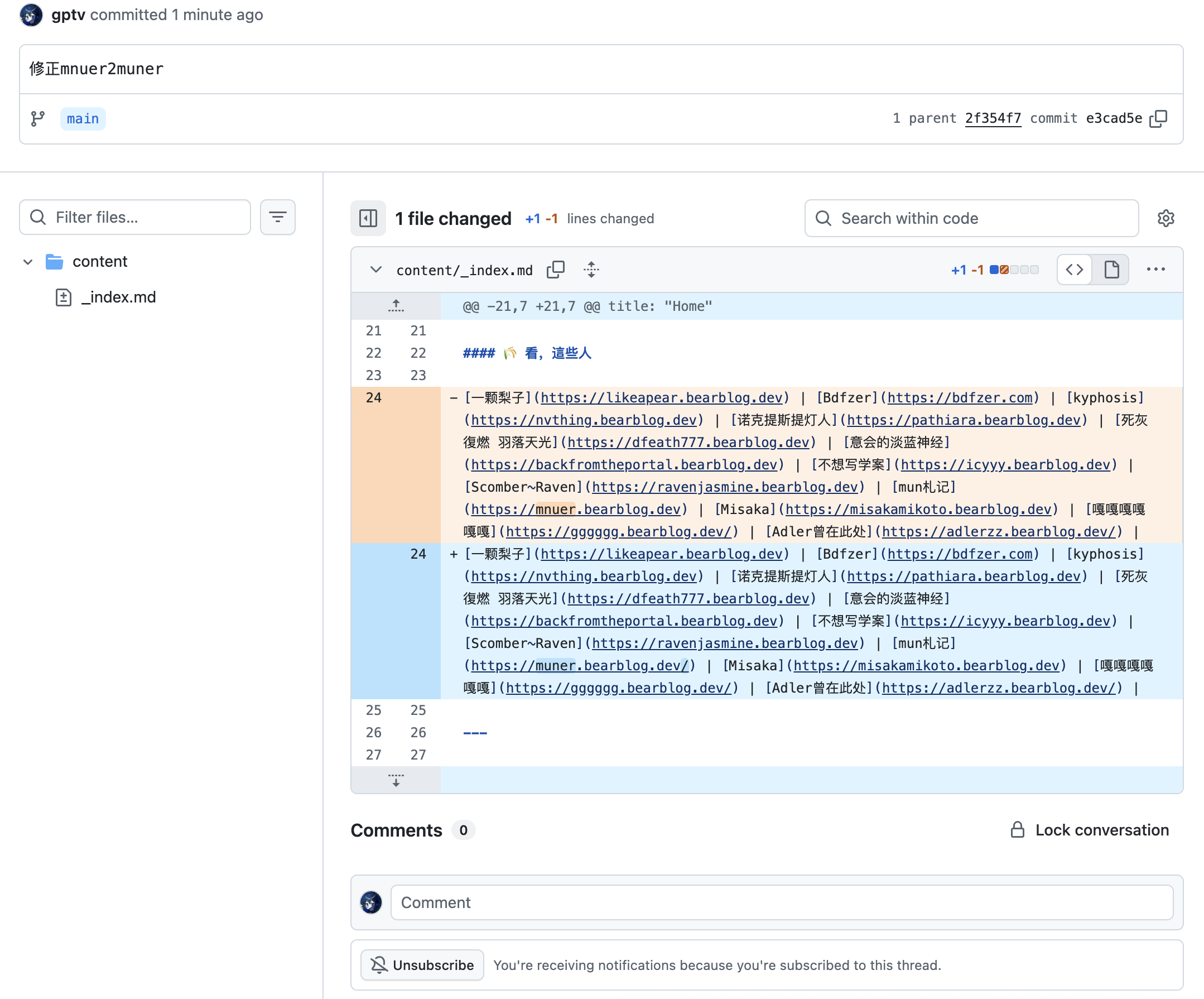1204x999 pixels.
Task: Open the main branch label
Action: (x=83, y=119)
